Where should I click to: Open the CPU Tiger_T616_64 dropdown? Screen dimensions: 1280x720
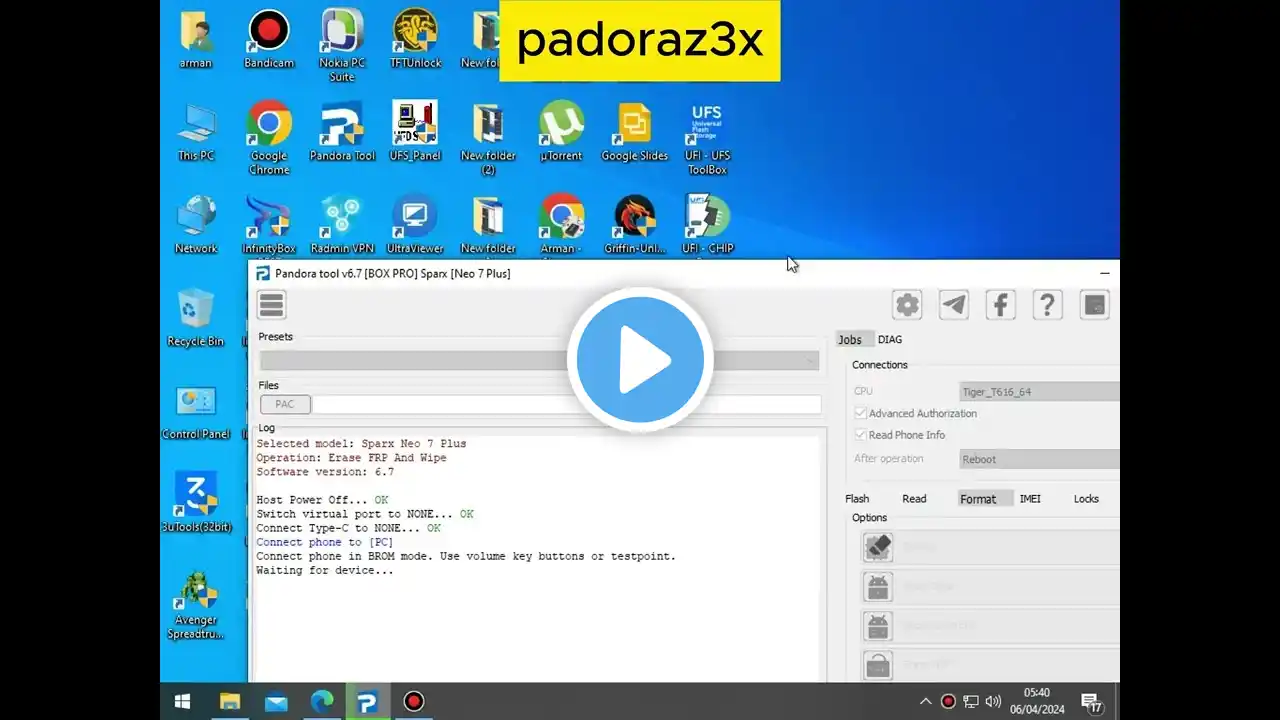pyautogui.click(x=1038, y=392)
